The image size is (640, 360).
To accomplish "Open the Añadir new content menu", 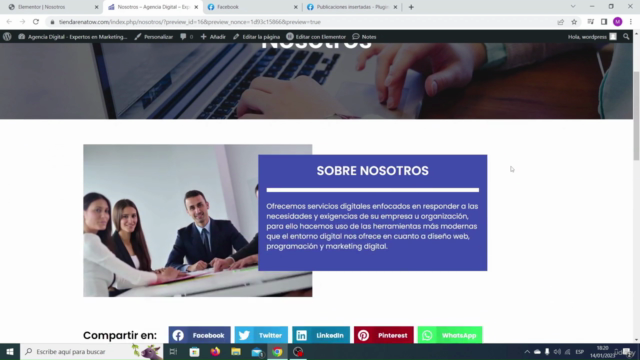I will click(x=213, y=37).
